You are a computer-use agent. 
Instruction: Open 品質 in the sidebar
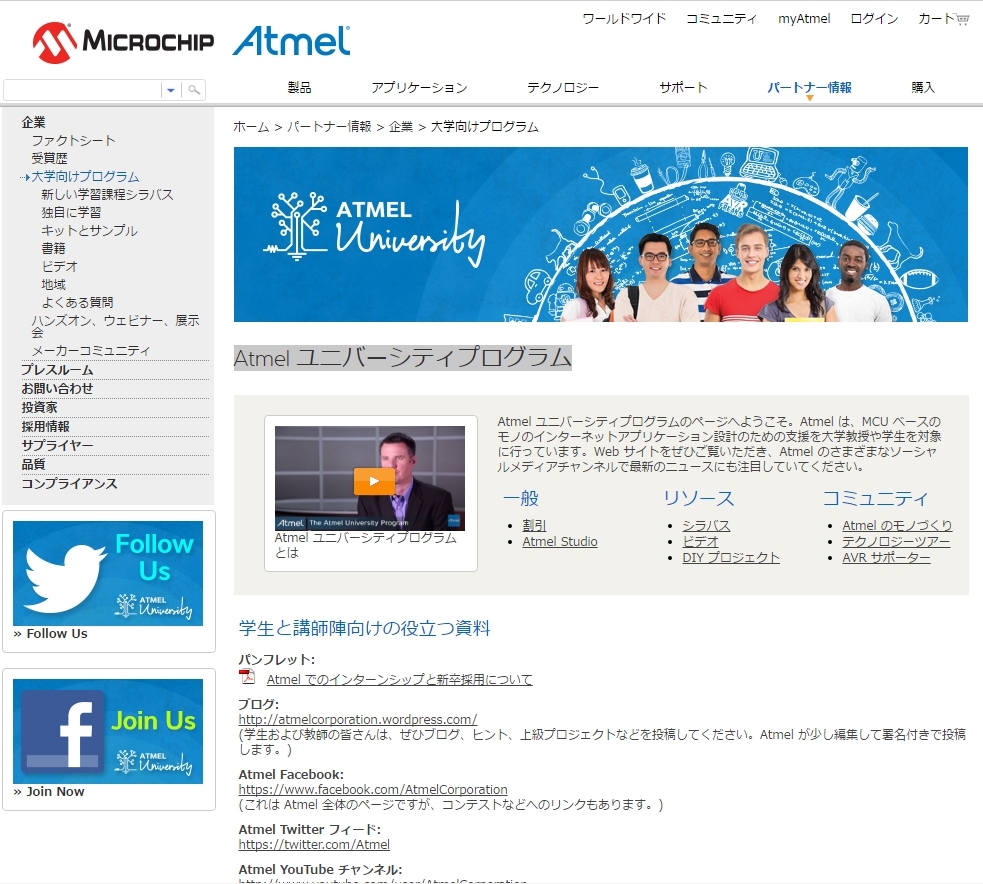(33, 465)
